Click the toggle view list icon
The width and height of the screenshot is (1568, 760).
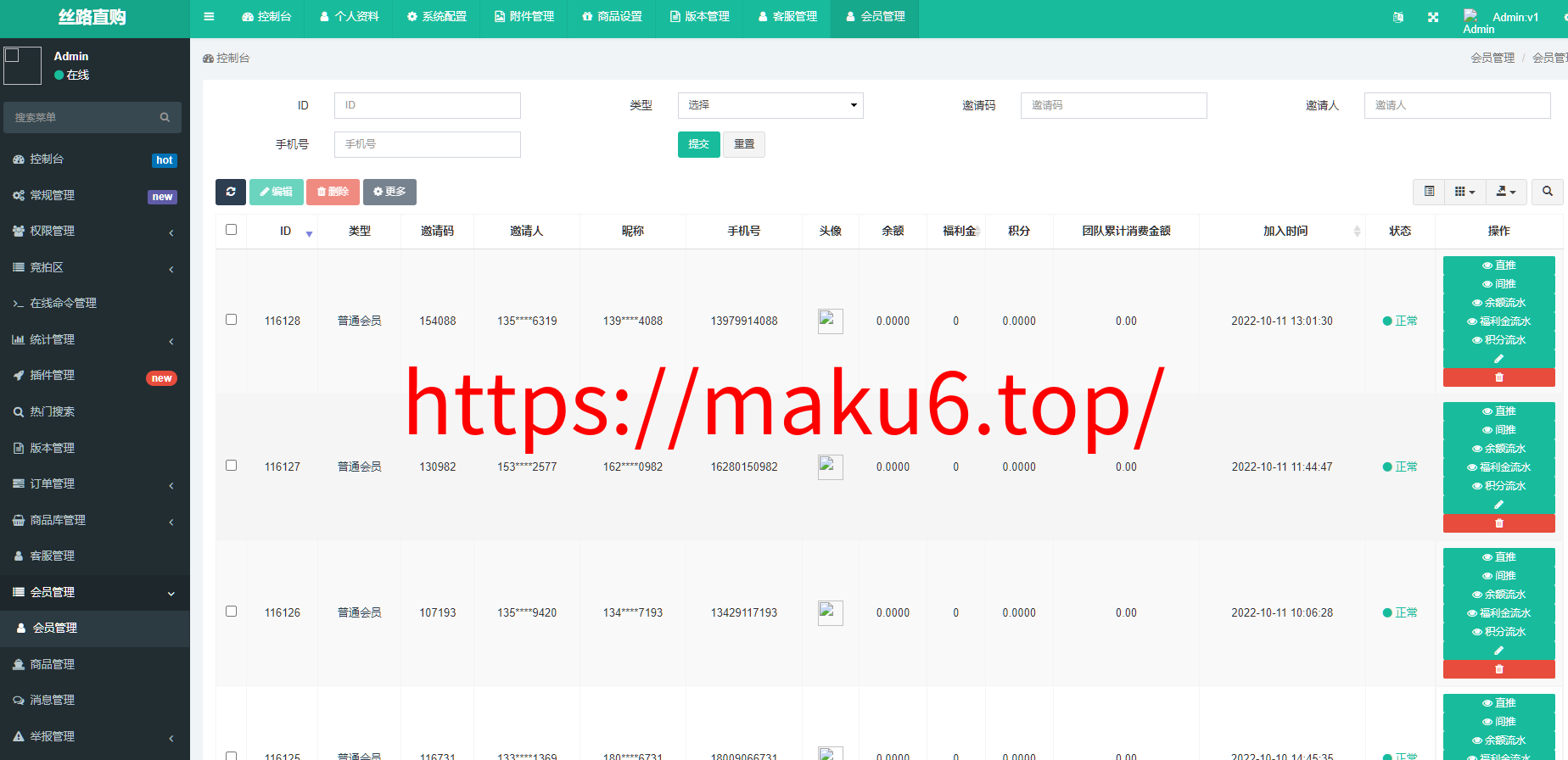(x=1430, y=192)
